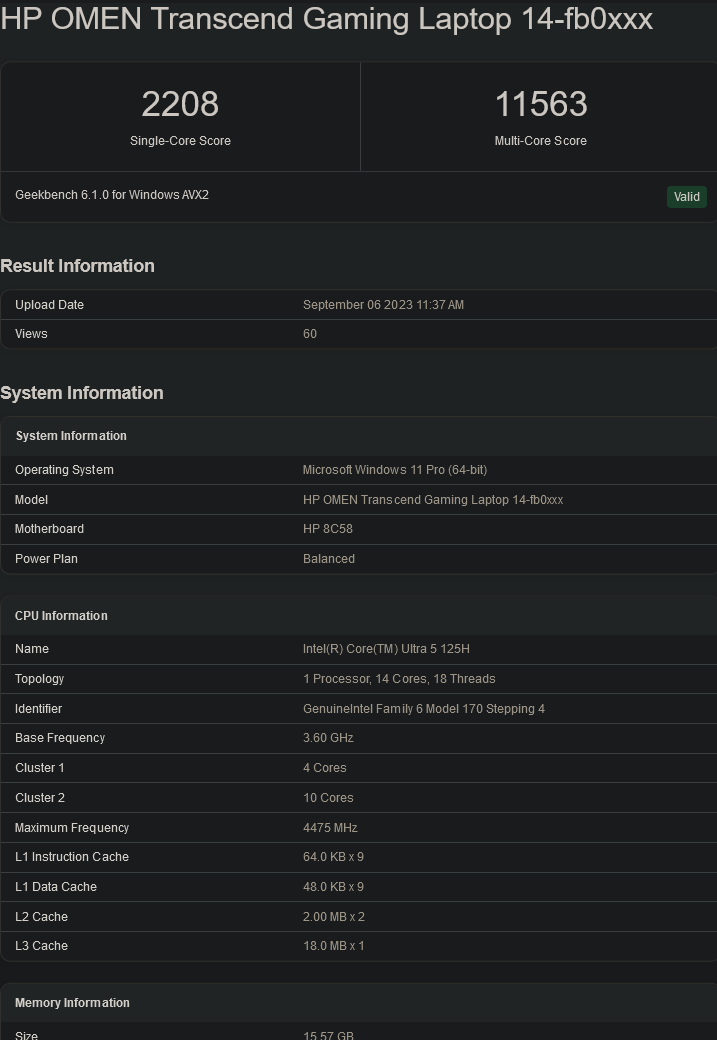717x1040 pixels.
Task: Click the page title HP OMEN Transcend Gaming Laptop
Action: [x=326, y=19]
